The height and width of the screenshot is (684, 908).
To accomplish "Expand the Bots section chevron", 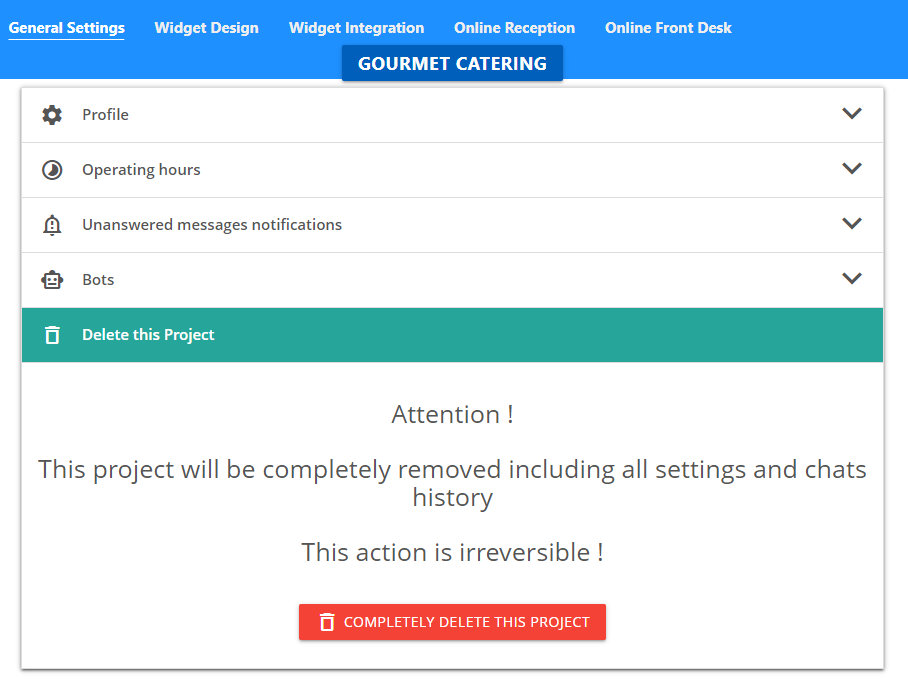I will coord(851,279).
